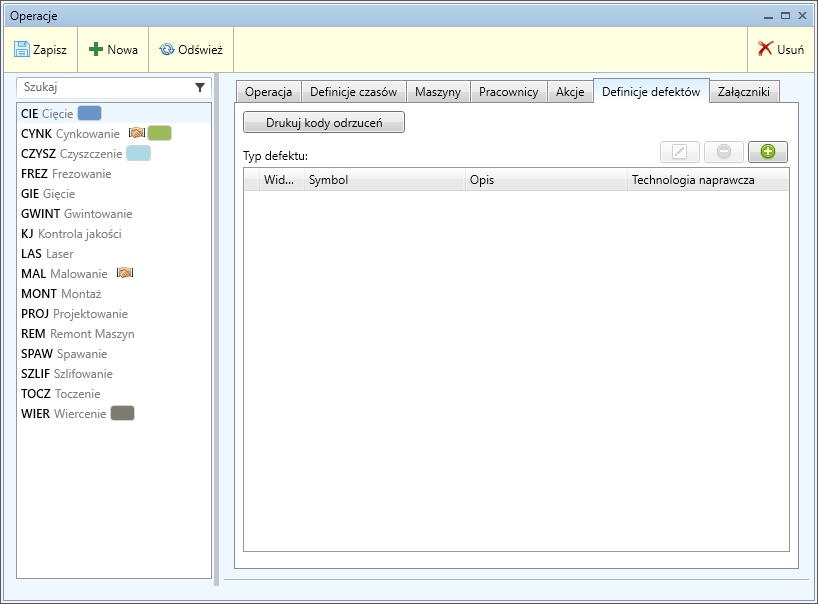Screen dimensions: 818x604
Task: Click the green add defect button
Action: [767, 152]
